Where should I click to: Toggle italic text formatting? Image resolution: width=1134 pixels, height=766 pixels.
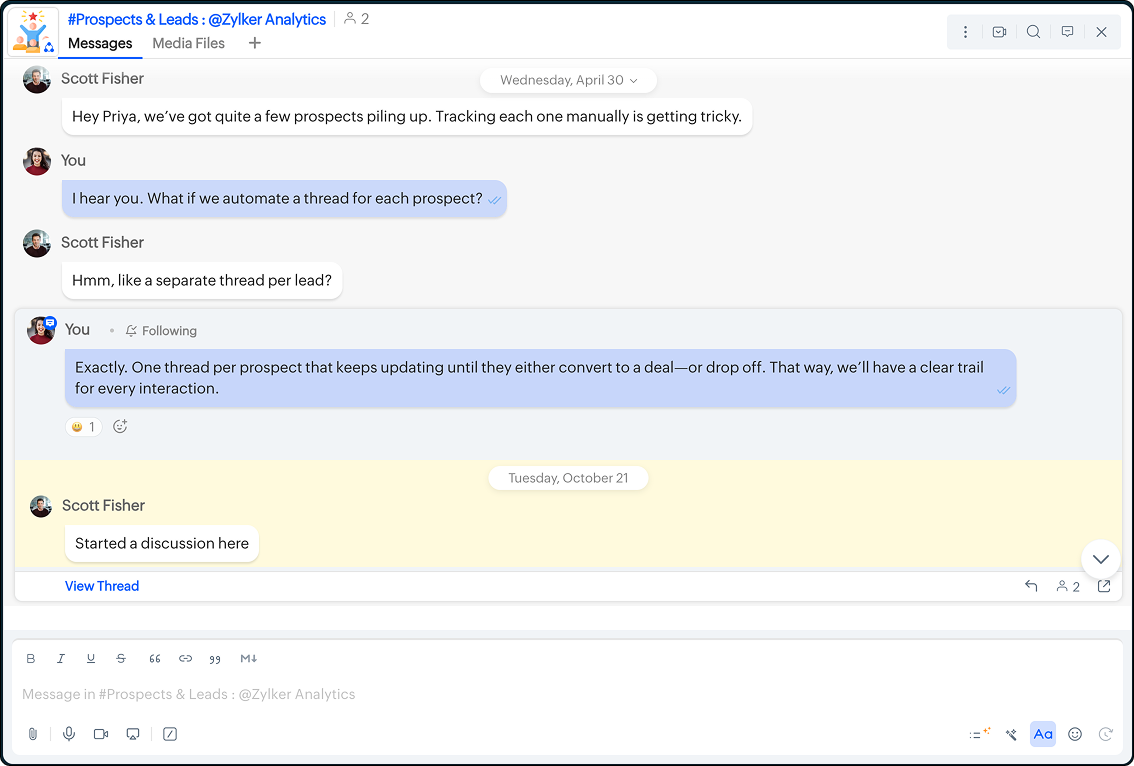pyautogui.click(x=61, y=658)
